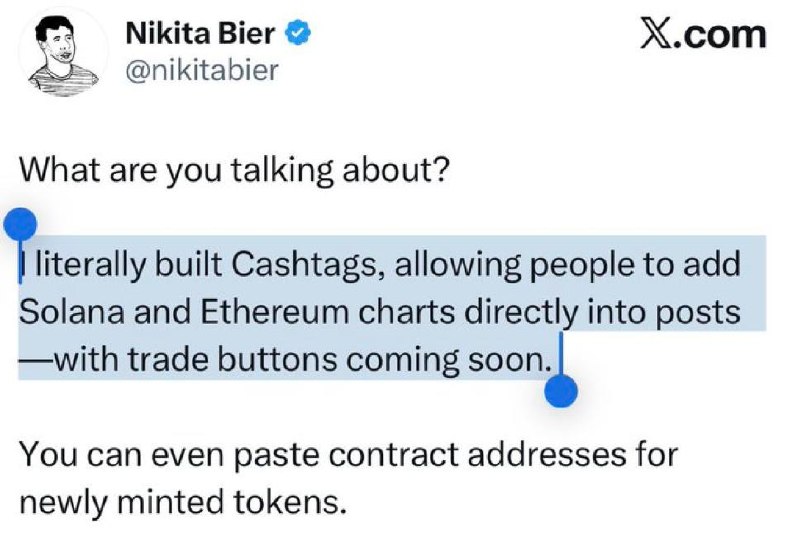Grab the selection end handle after 'soon.'
Viewport: 800px width, 538px height.
561,391
